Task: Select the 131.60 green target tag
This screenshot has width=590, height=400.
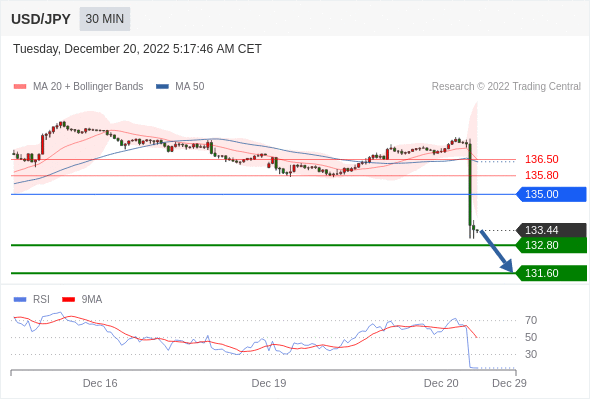Action: tap(551, 273)
